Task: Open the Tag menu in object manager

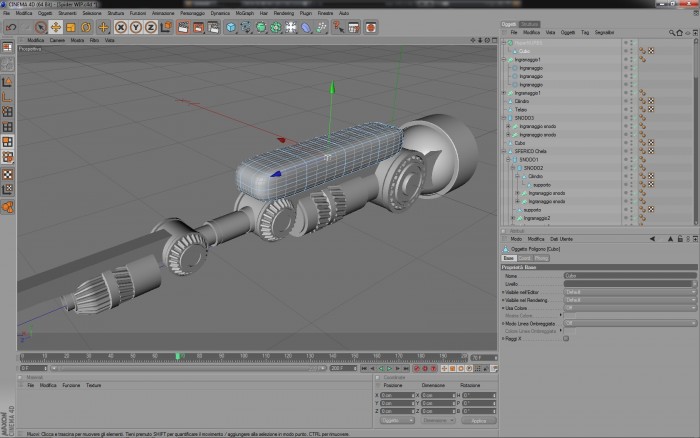Action: tap(585, 33)
